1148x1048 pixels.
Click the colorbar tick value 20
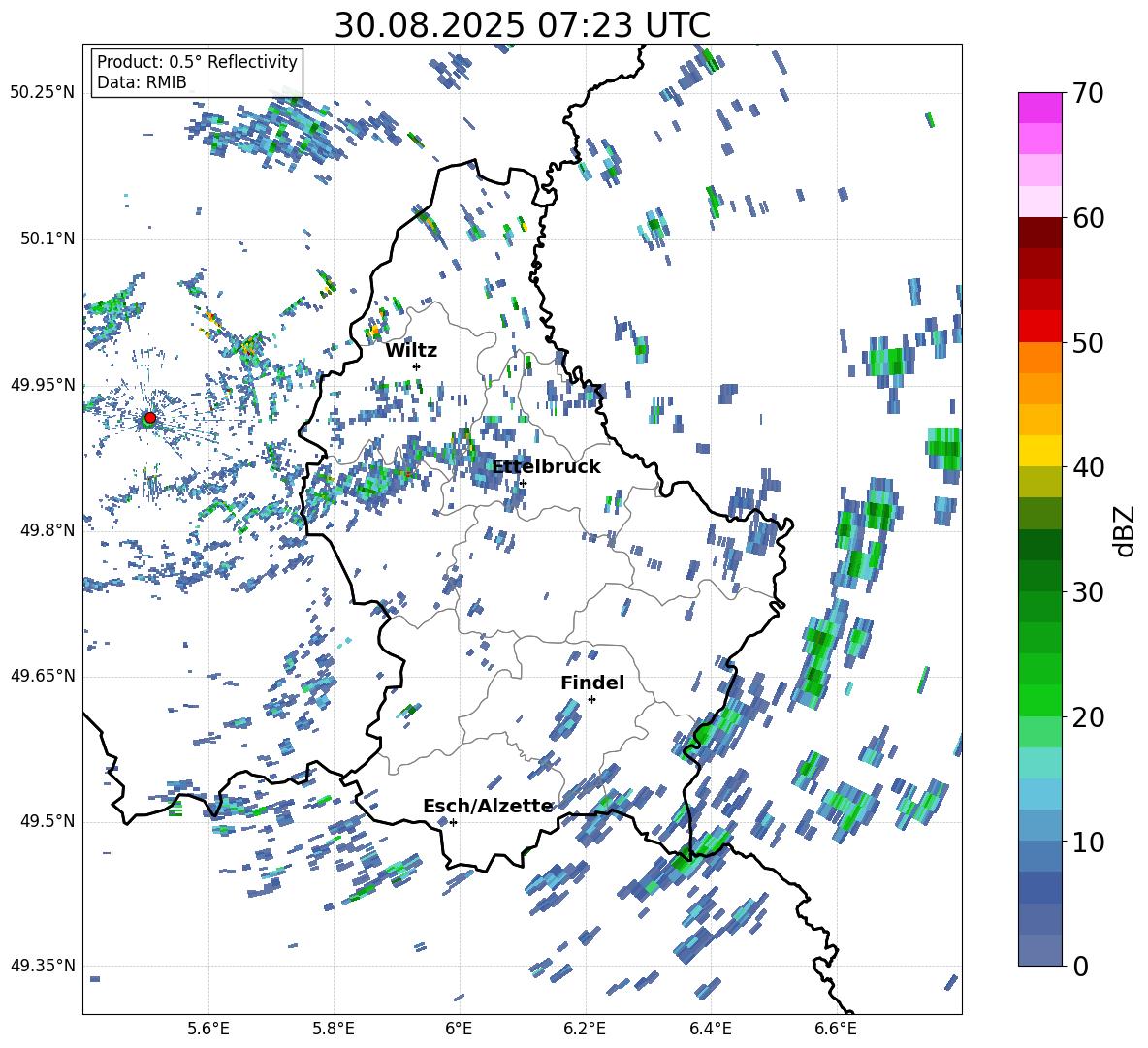coord(1089,717)
